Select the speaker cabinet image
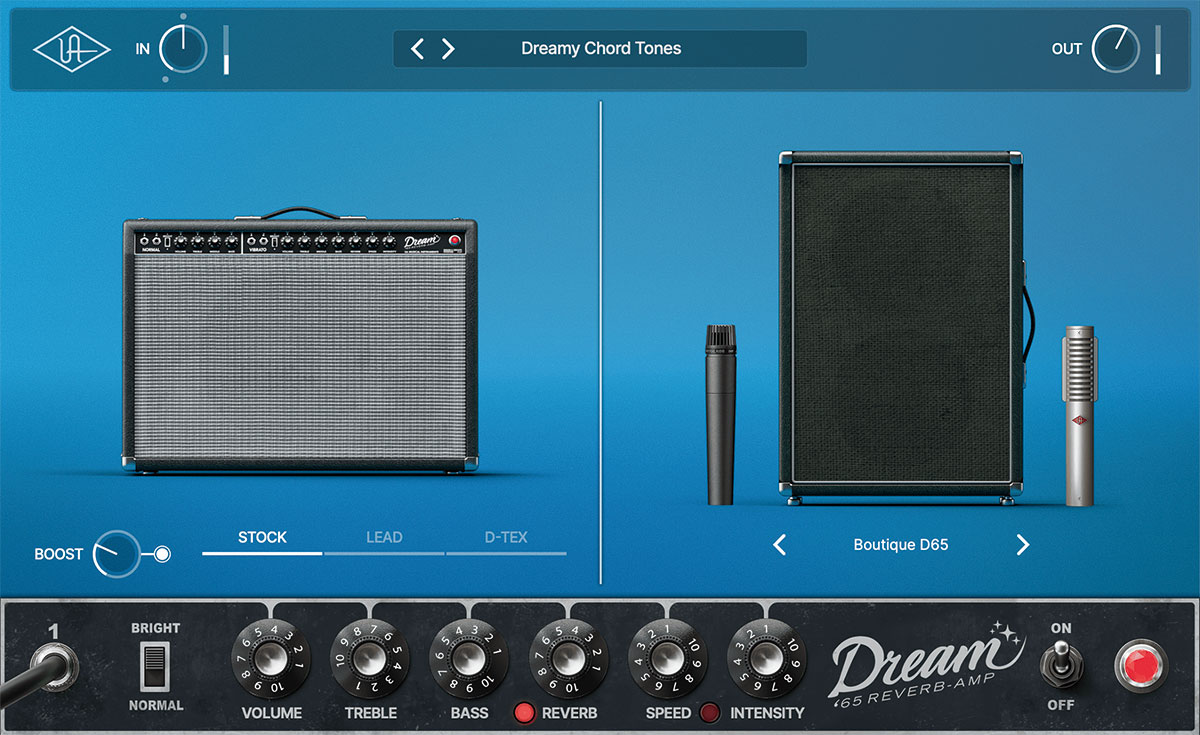The image size is (1200, 735). click(901, 326)
